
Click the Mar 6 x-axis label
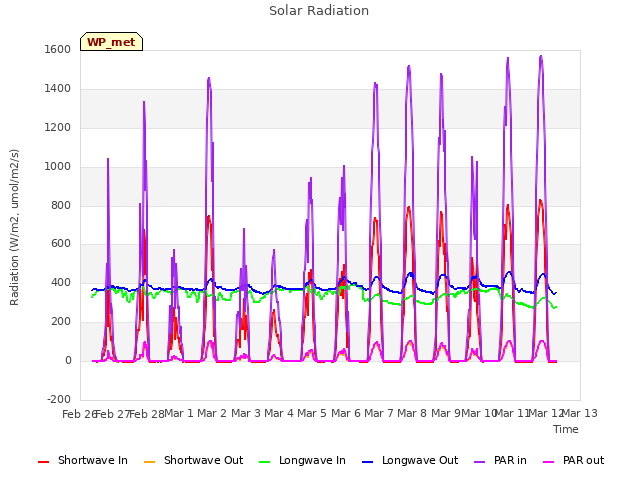(x=346, y=413)
